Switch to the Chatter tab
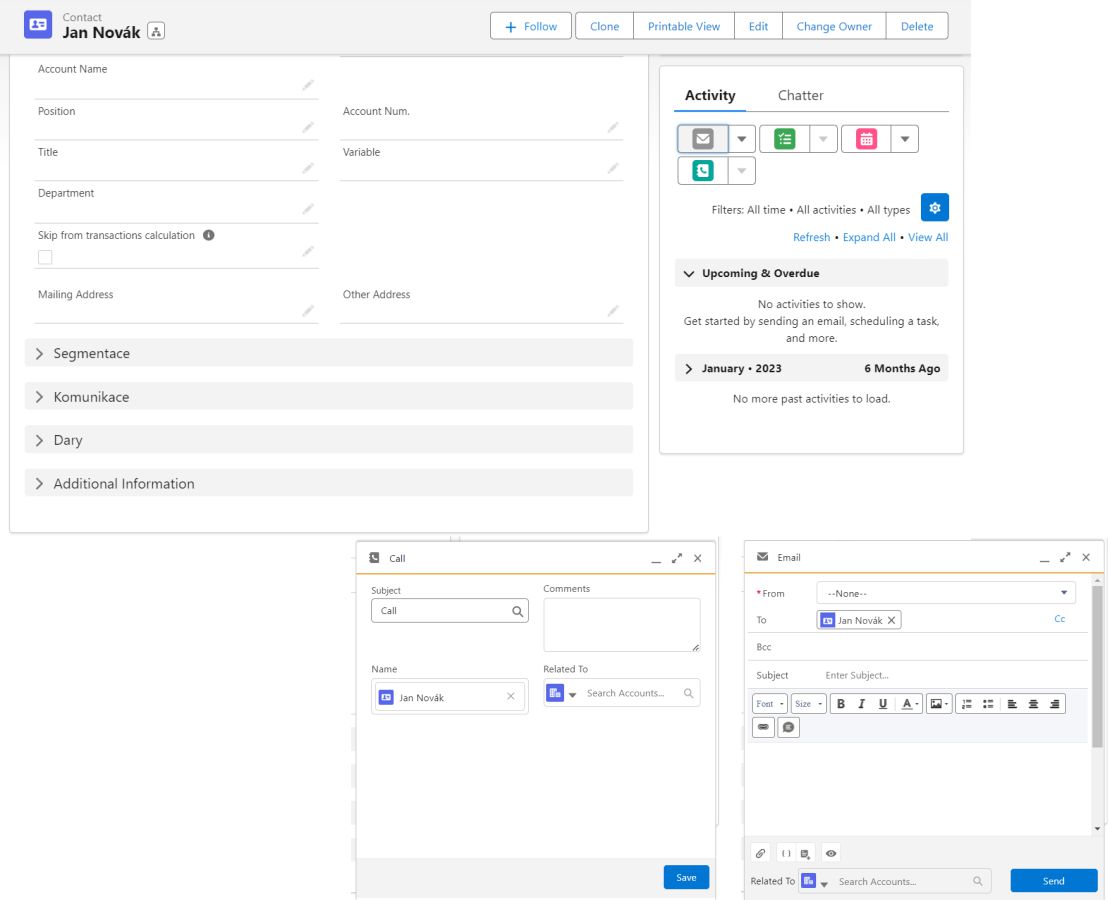This screenshot has height=900, width=1108. click(800, 95)
